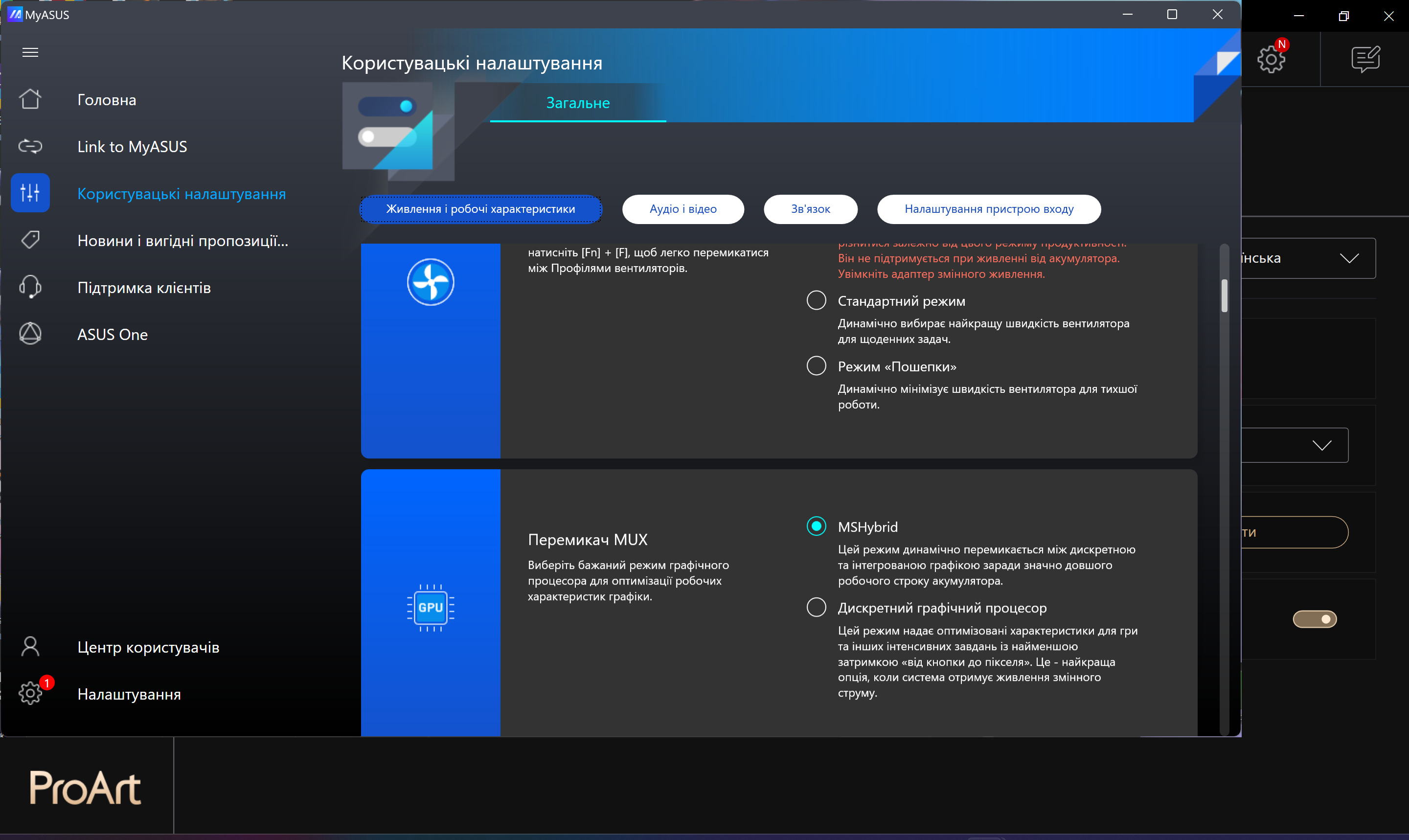Click the vertical scrollbar thumb
This screenshot has width=1409, height=840.
[1224, 295]
